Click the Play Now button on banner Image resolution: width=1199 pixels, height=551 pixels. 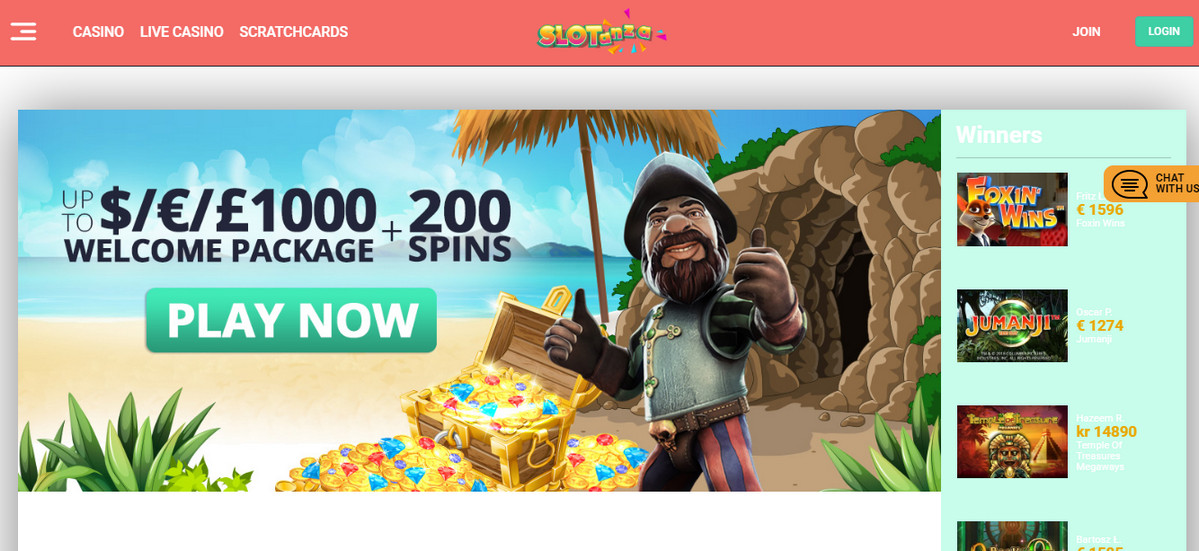(291, 320)
